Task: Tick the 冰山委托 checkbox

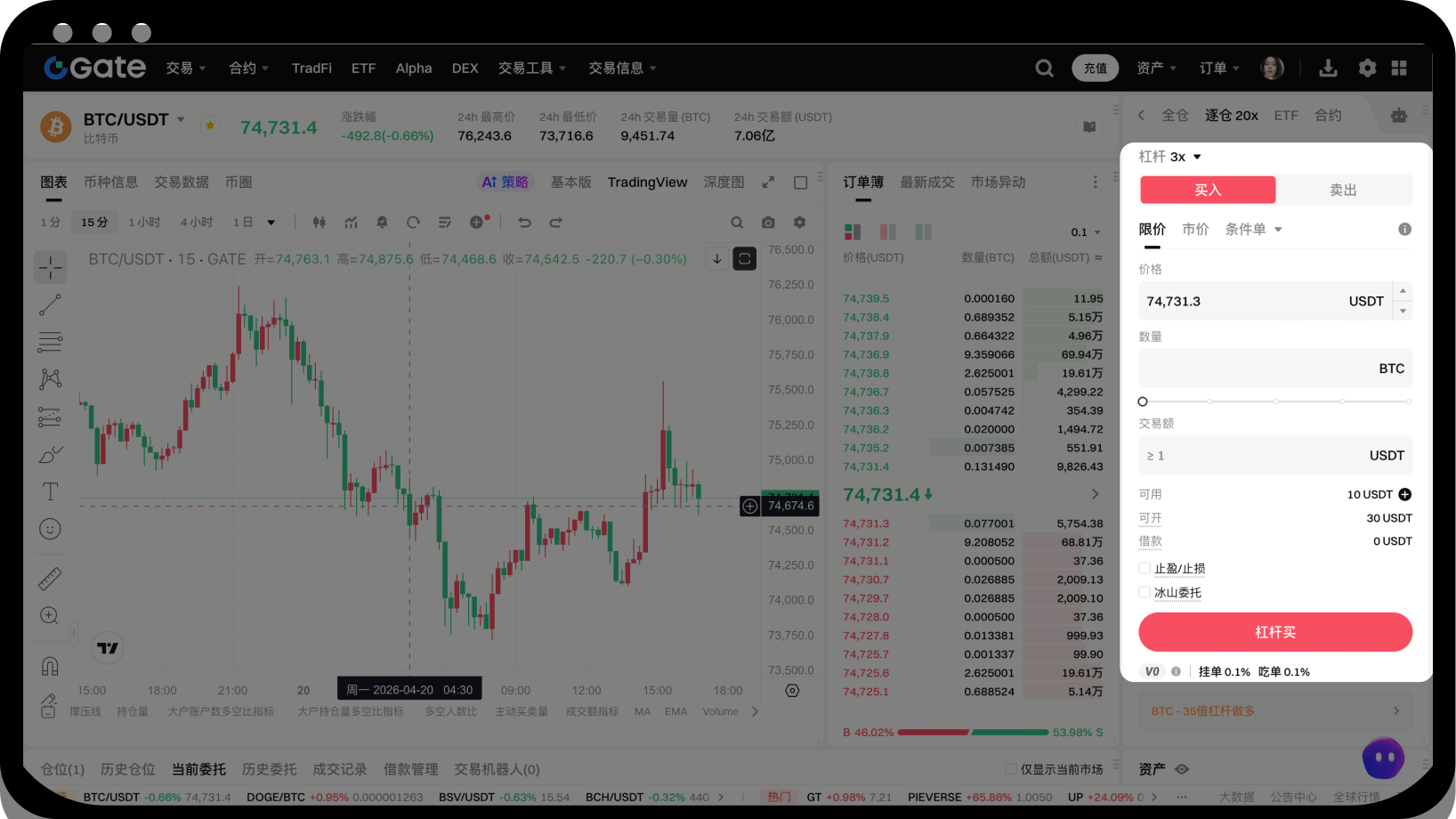Action: tap(1145, 593)
